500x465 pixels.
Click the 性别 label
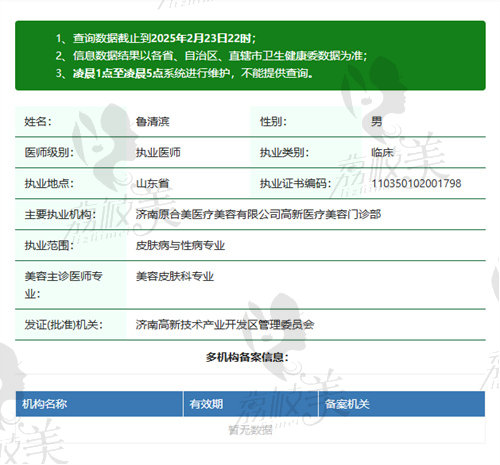273,121
